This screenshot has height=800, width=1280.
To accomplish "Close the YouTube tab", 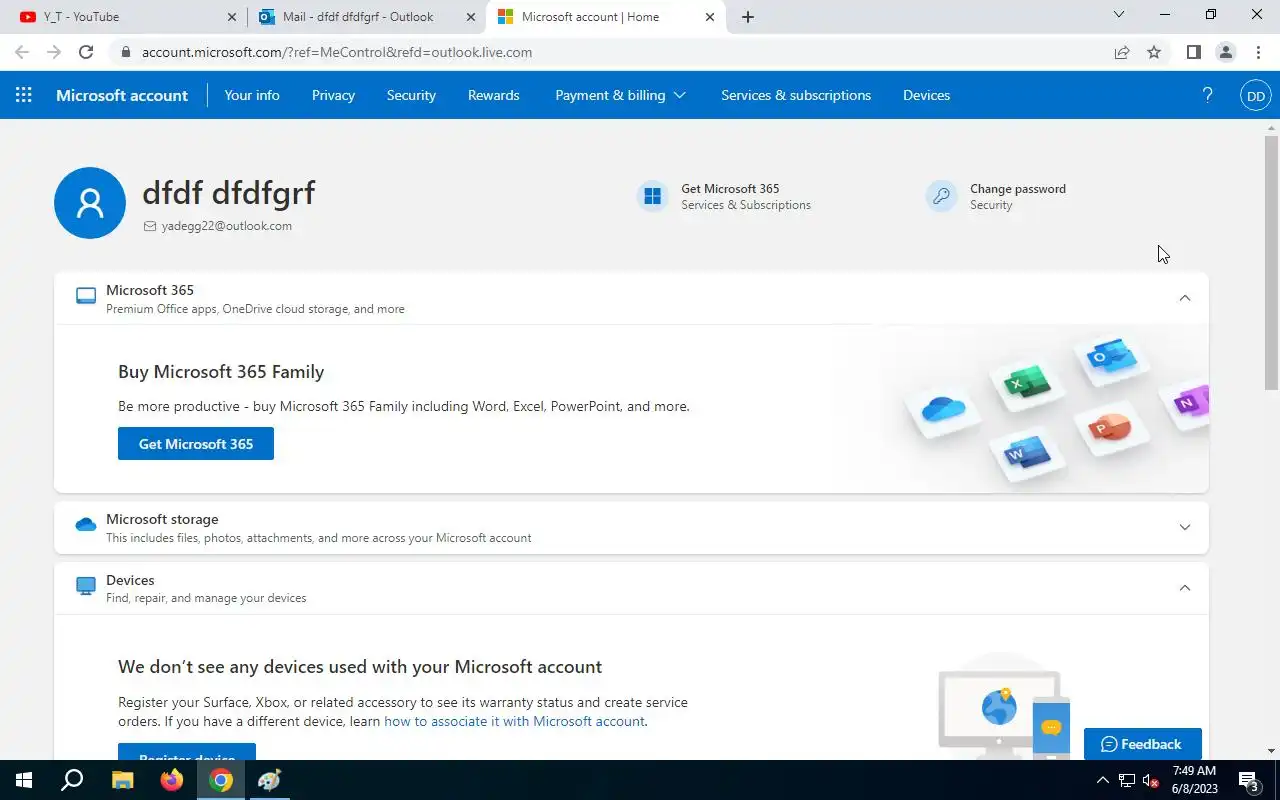I will pos(232,17).
